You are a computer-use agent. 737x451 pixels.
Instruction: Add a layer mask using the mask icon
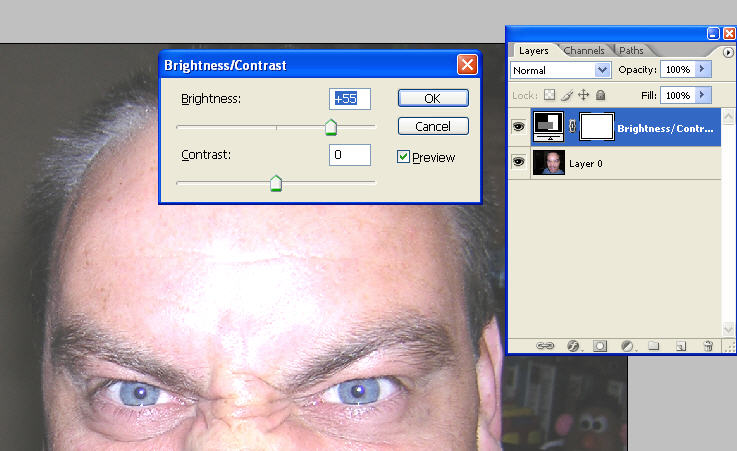click(x=600, y=346)
